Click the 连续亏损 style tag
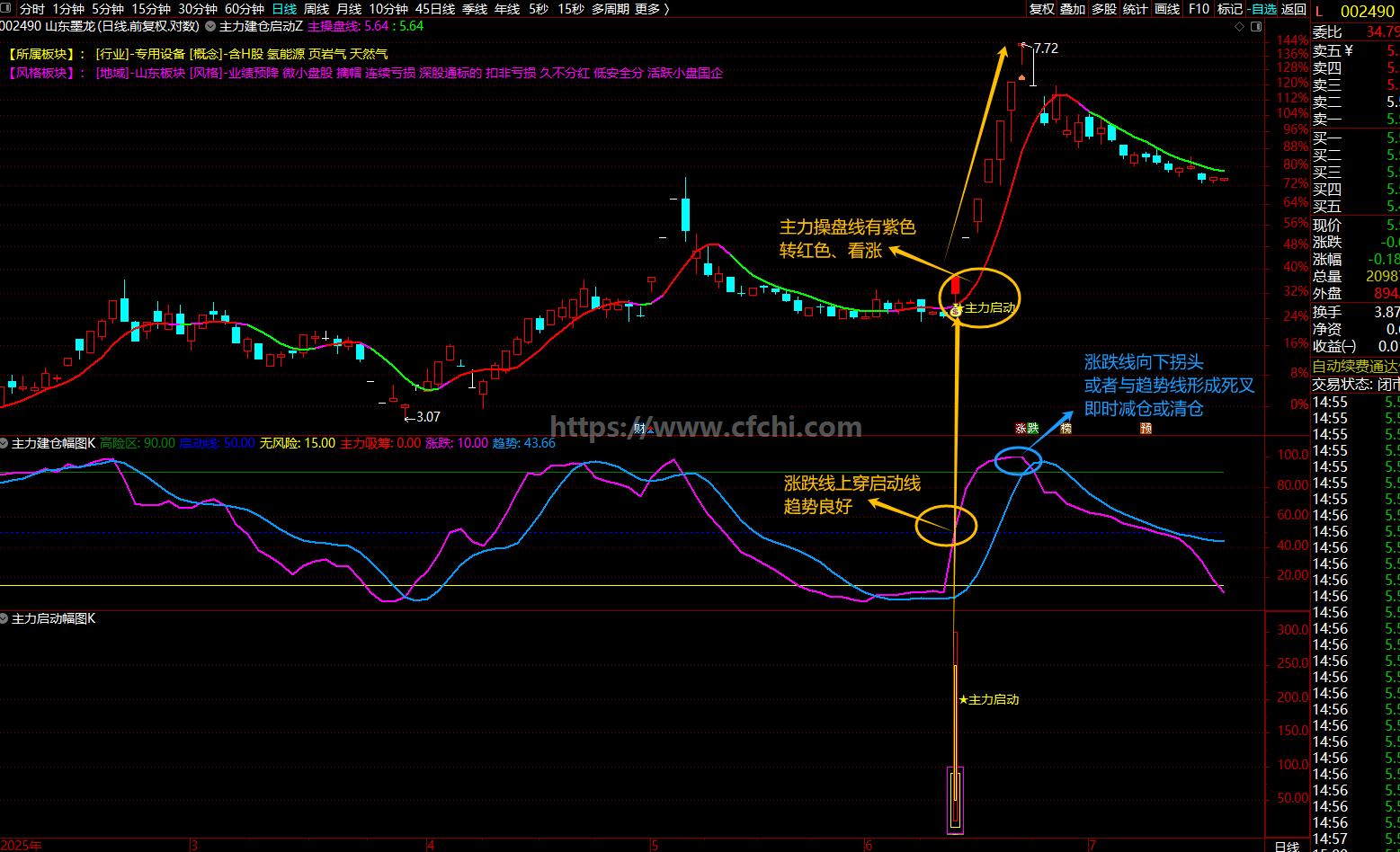Image resolution: width=1400 pixels, height=852 pixels. 390,73
